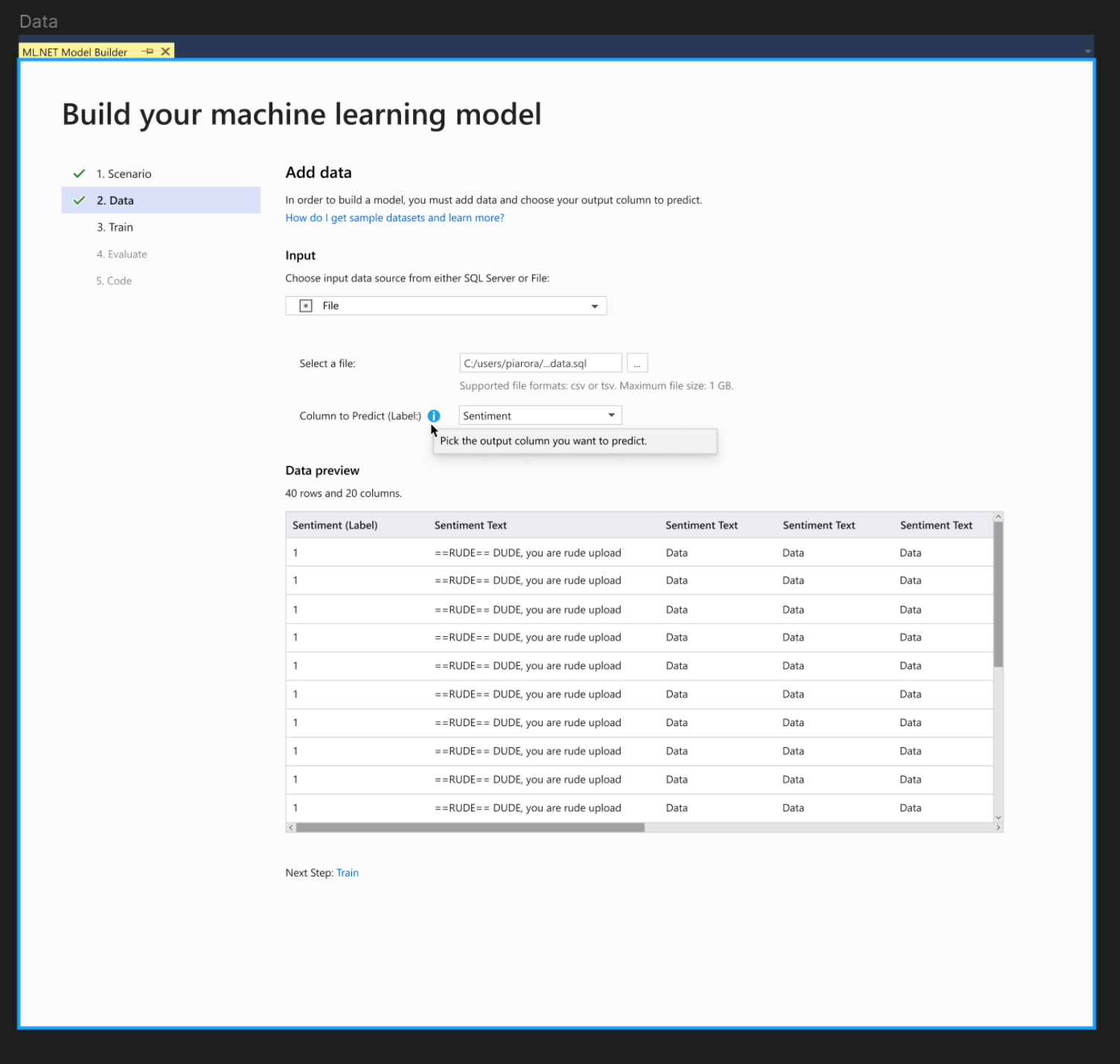Image resolution: width=1120 pixels, height=1064 pixels.
Task: Click the text "40 rows and 20 columns."
Action: [x=344, y=493]
